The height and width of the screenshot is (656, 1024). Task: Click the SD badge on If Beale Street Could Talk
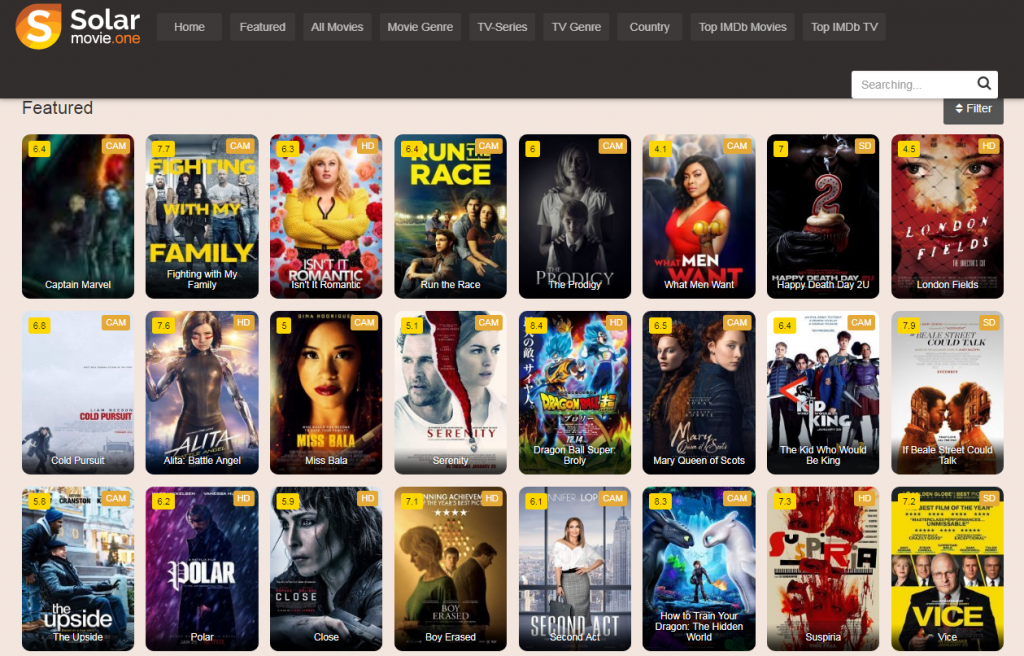989,322
